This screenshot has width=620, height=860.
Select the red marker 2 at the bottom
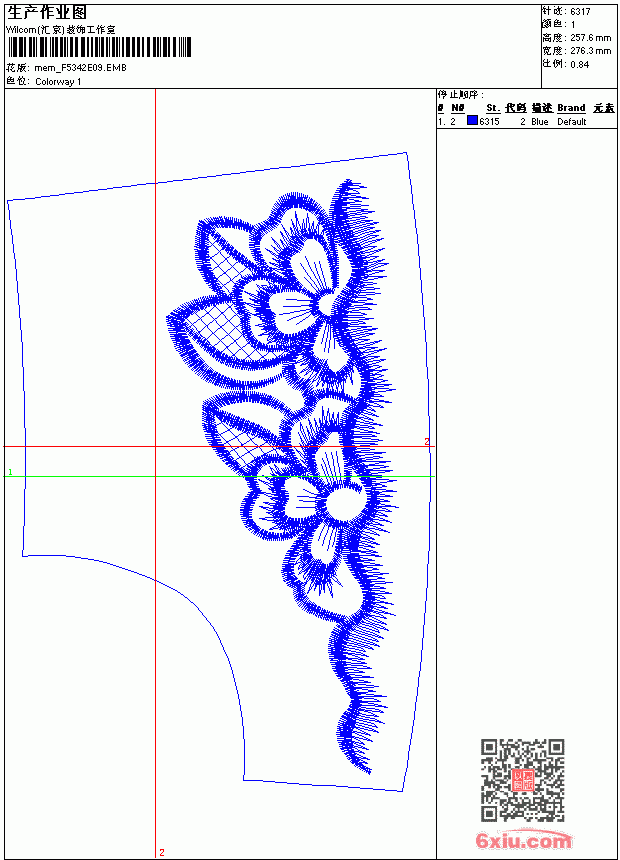[162, 852]
